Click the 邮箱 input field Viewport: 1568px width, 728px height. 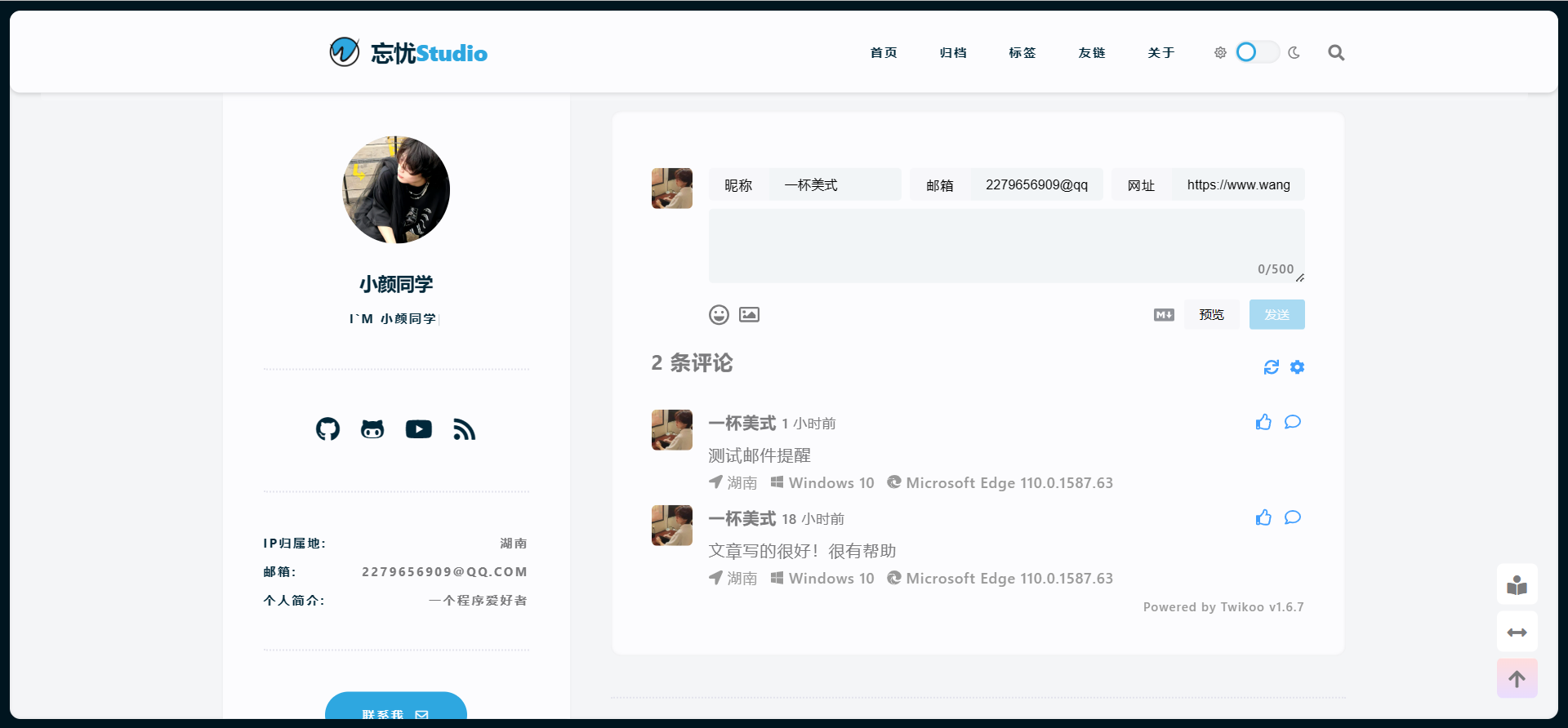(x=1036, y=184)
